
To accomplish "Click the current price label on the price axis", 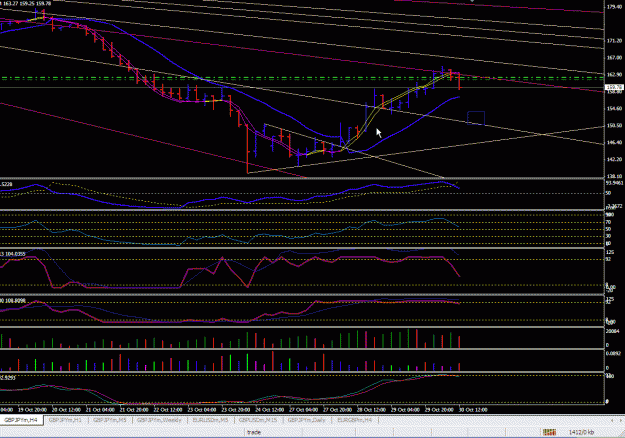I will [614, 87].
